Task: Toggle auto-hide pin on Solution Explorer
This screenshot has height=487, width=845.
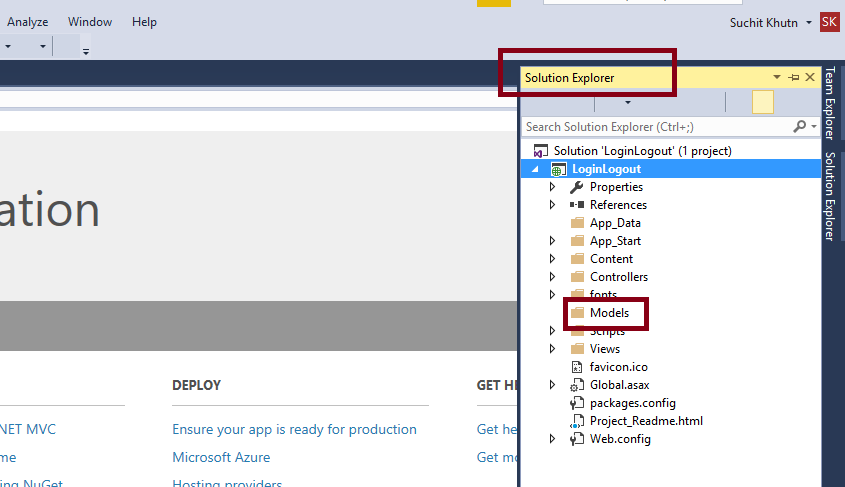Action: click(794, 77)
